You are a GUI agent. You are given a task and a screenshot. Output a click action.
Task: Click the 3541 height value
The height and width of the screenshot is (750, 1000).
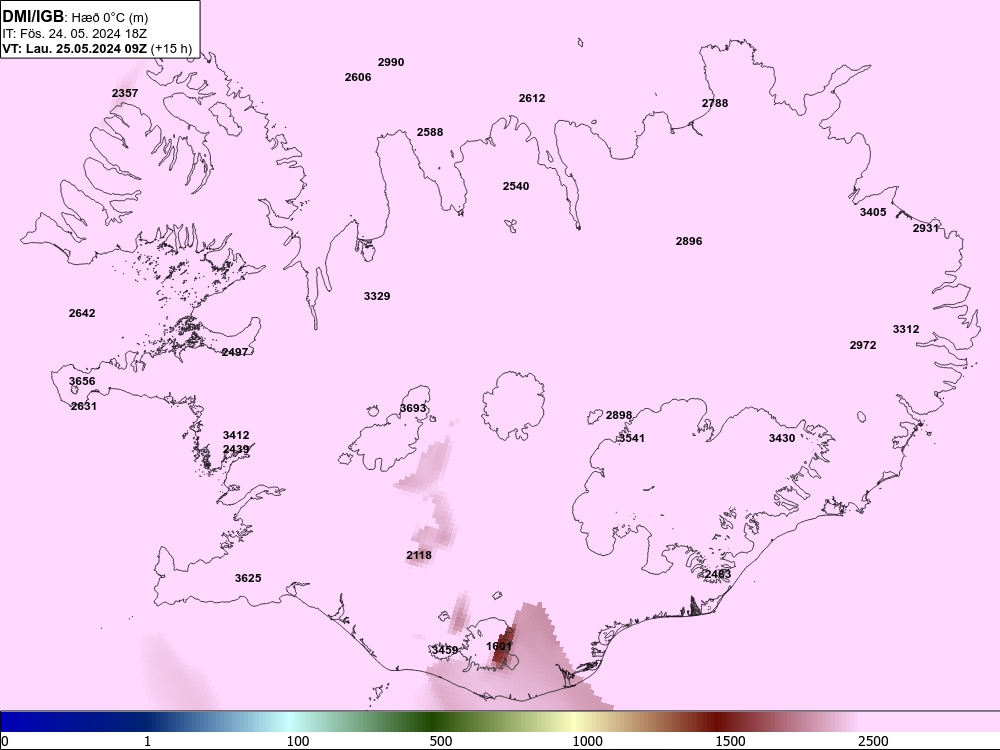tap(632, 438)
